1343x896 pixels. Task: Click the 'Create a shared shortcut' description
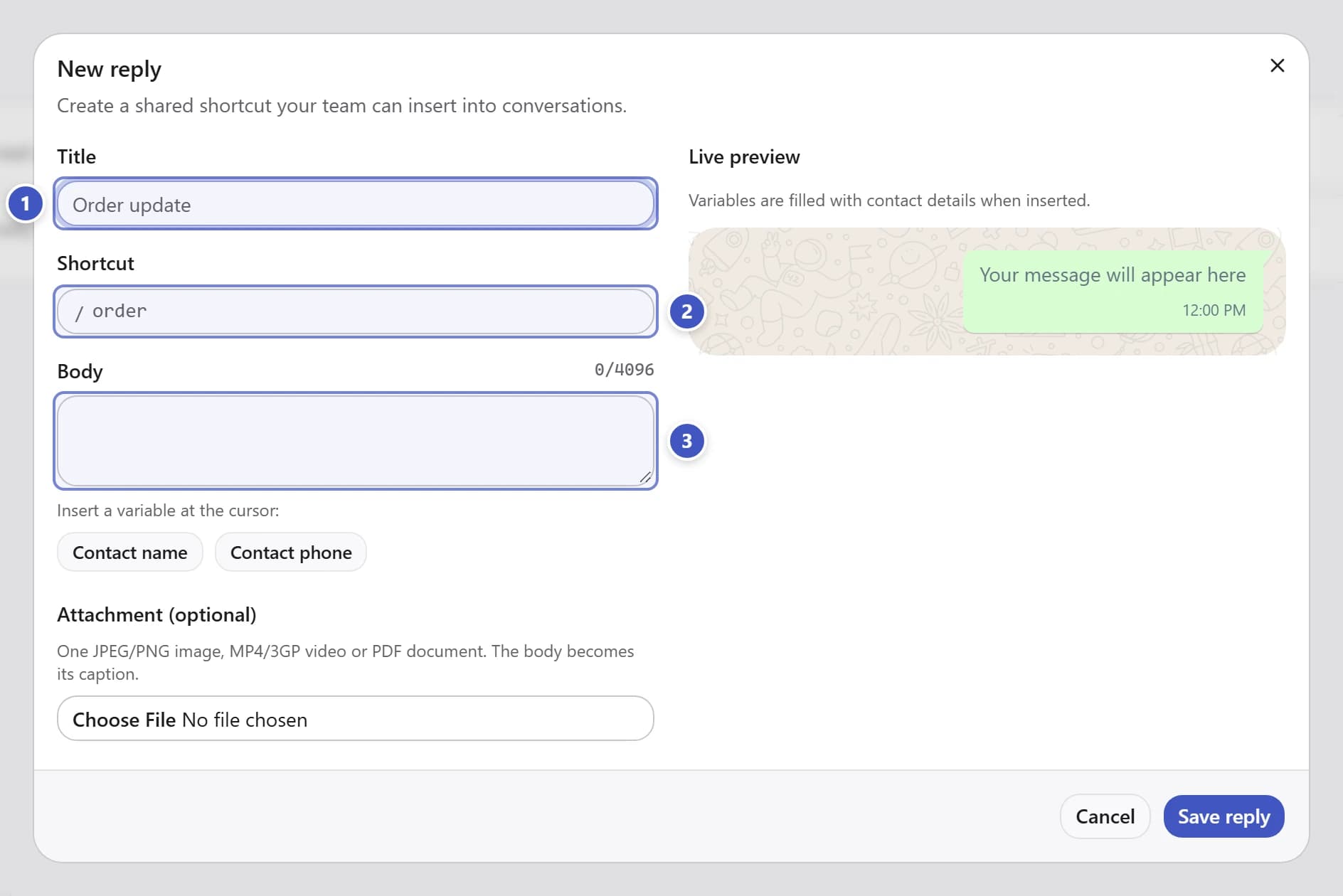[341, 105]
